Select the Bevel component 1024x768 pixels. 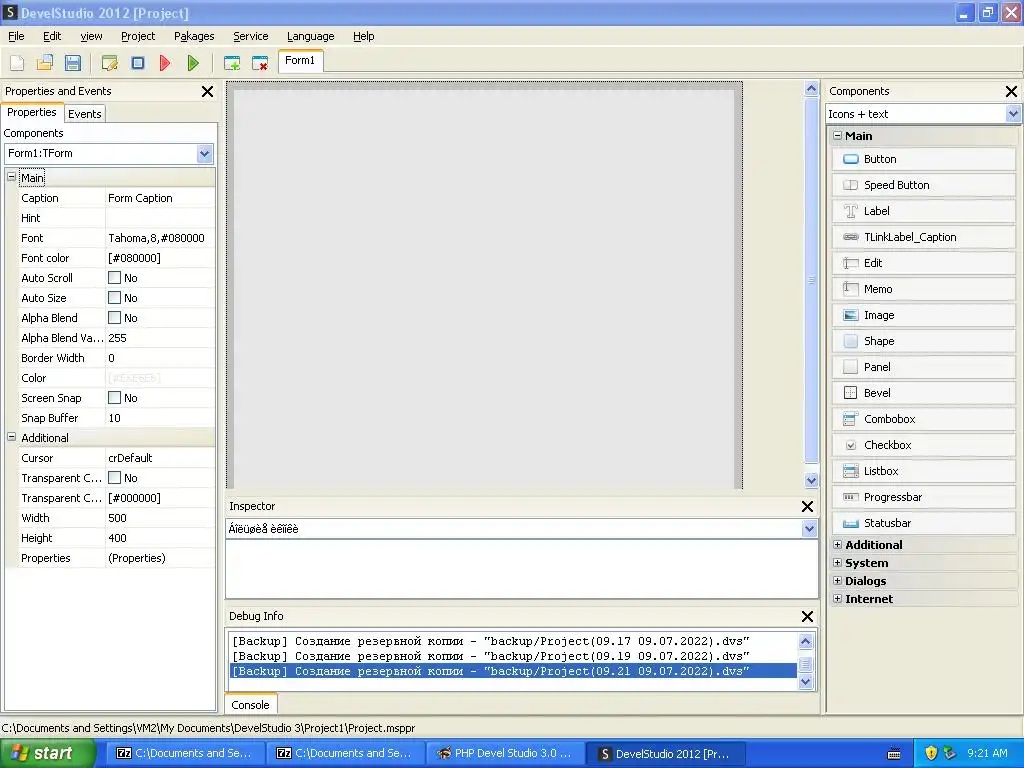click(x=923, y=393)
